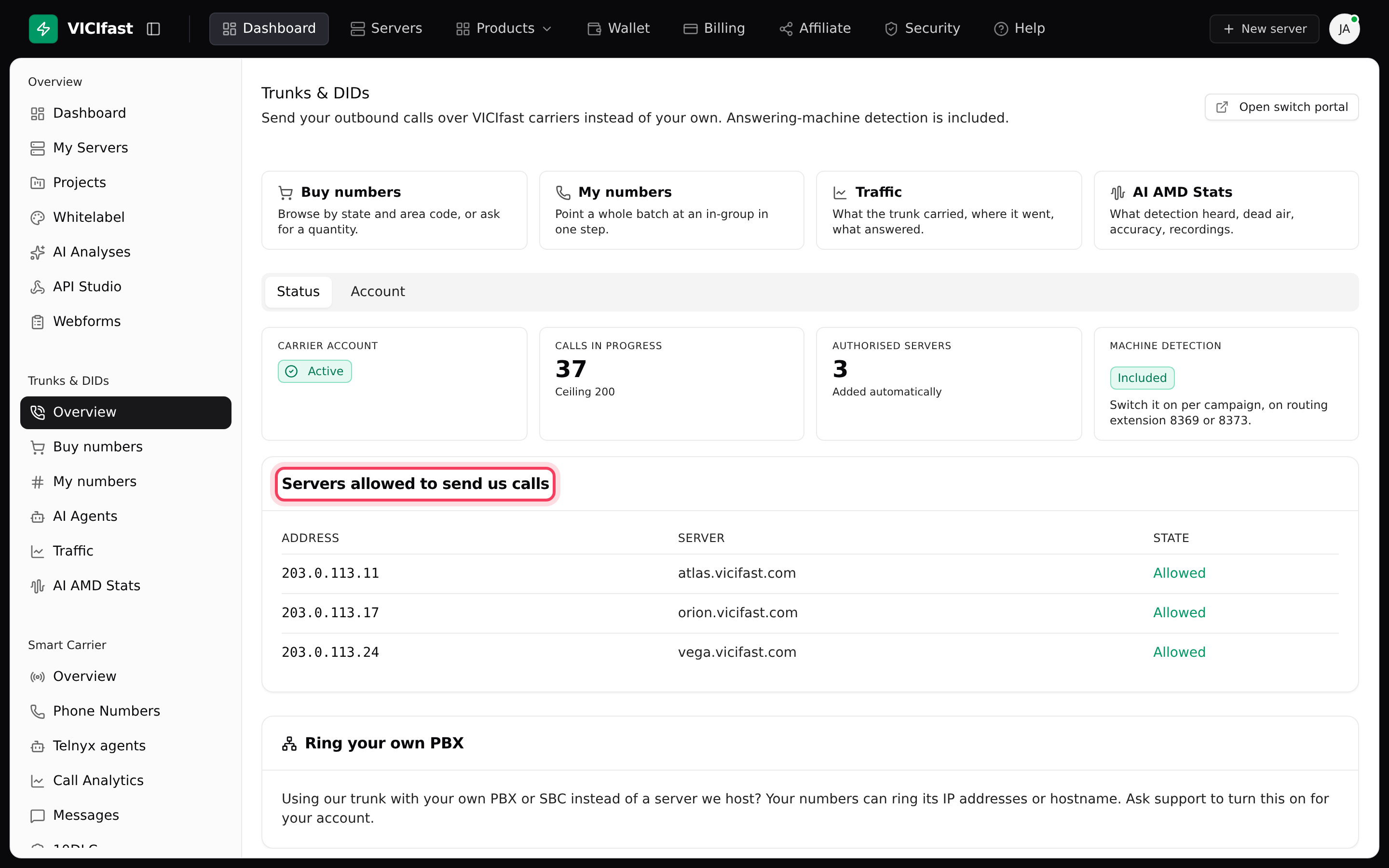Open the Dashboard top navigation item
Screen dimensions: 1389x868
coord(269,29)
